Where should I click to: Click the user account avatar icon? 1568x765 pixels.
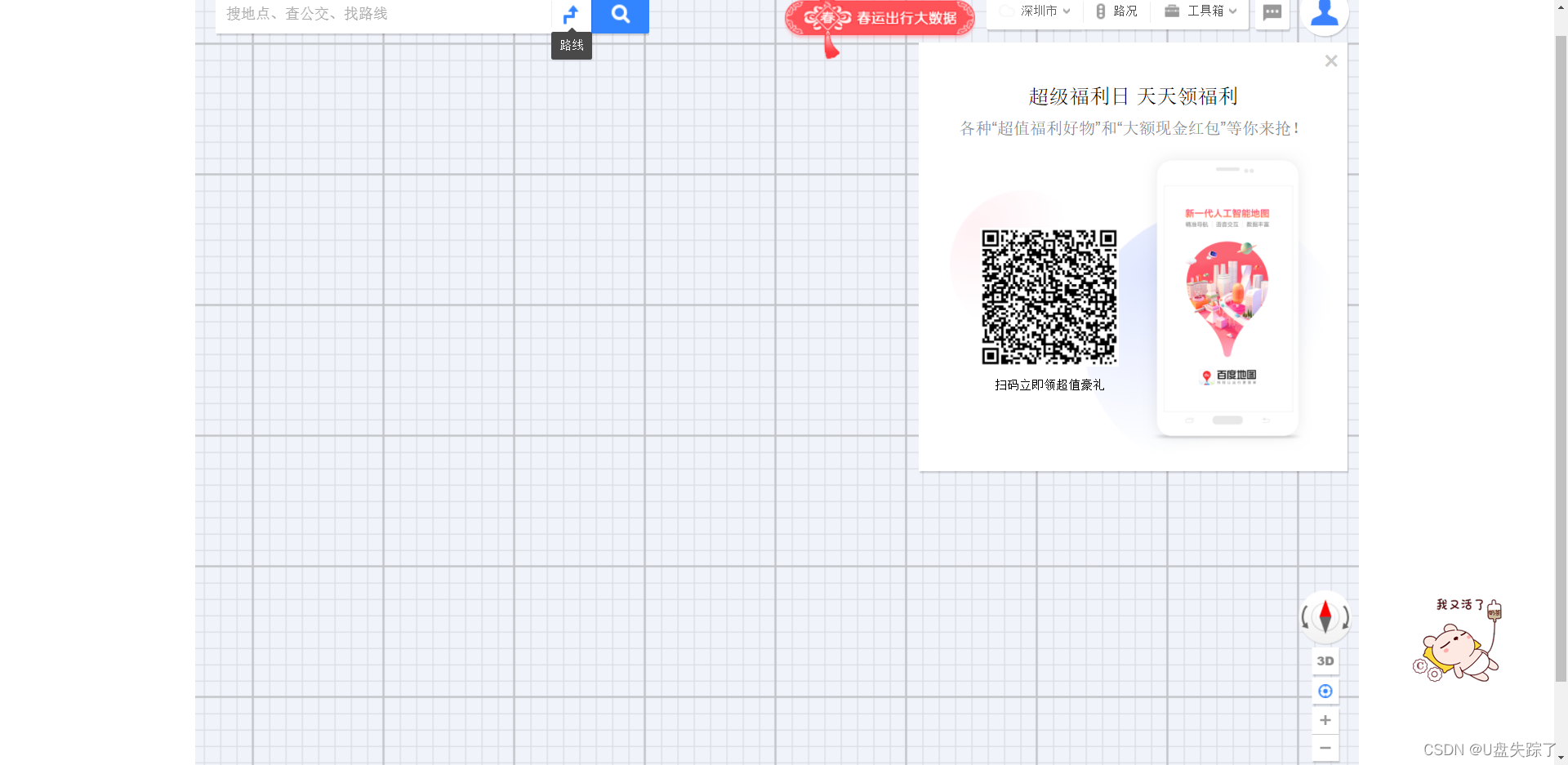pos(1324,12)
